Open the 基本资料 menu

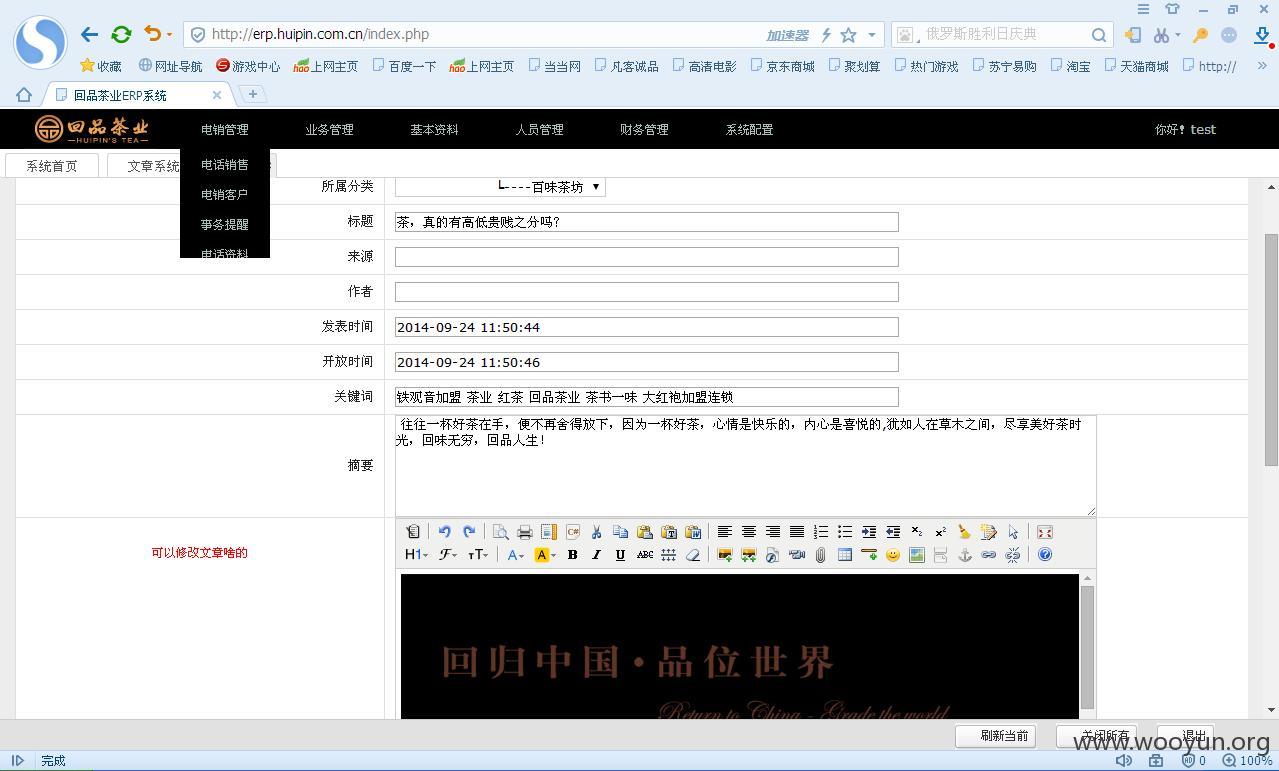pos(434,129)
